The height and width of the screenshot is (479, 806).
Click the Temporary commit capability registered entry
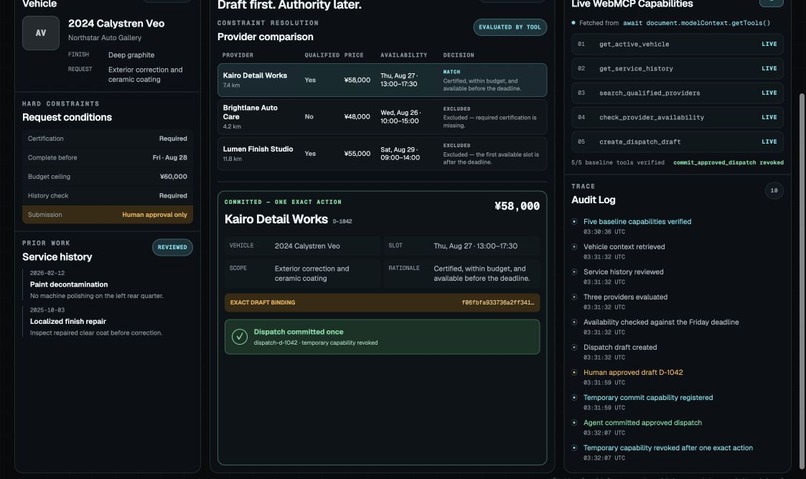[648, 398]
